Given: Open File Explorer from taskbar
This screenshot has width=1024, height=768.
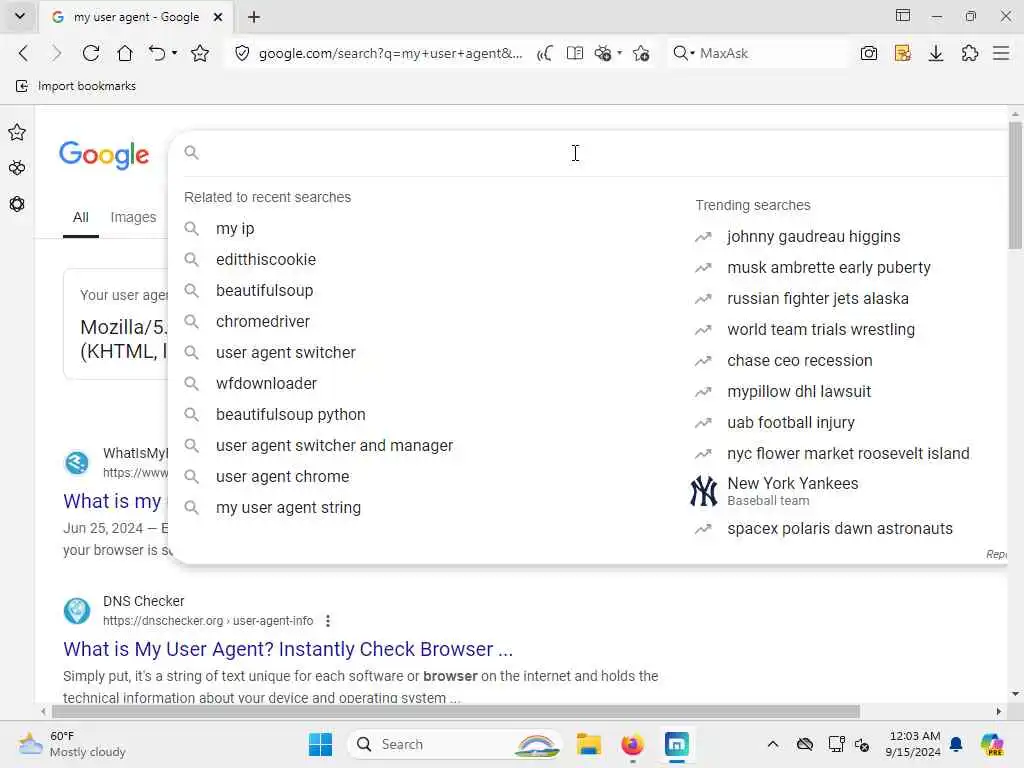Looking at the screenshot, I should point(588,744).
